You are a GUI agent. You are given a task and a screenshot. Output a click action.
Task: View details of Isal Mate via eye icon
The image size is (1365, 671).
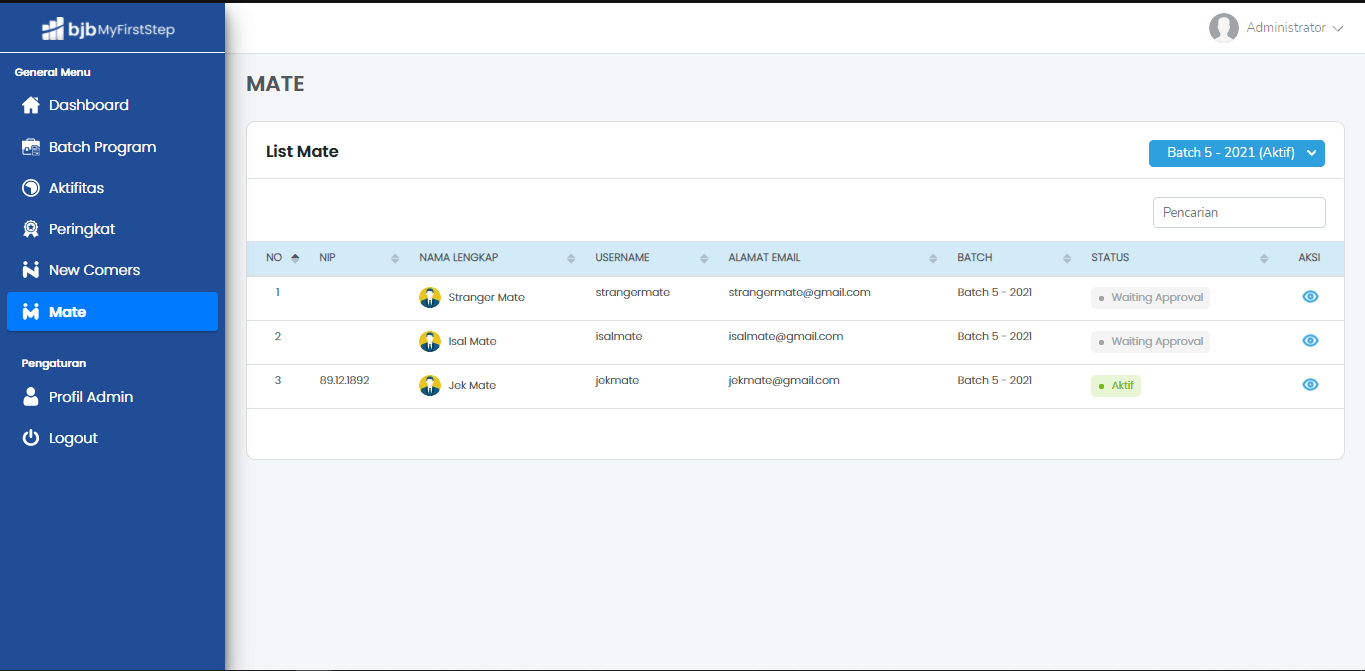pyautogui.click(x=1310, y=341)
